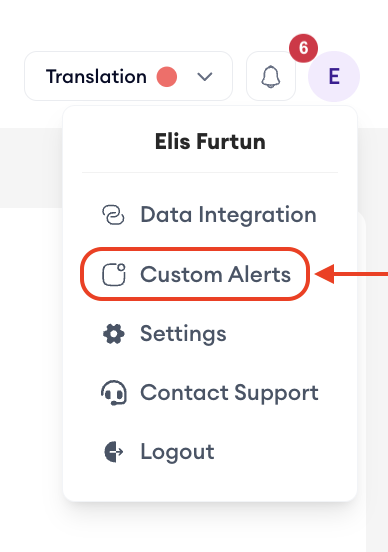
Task: Click the E user avatar
Action: 334,76
